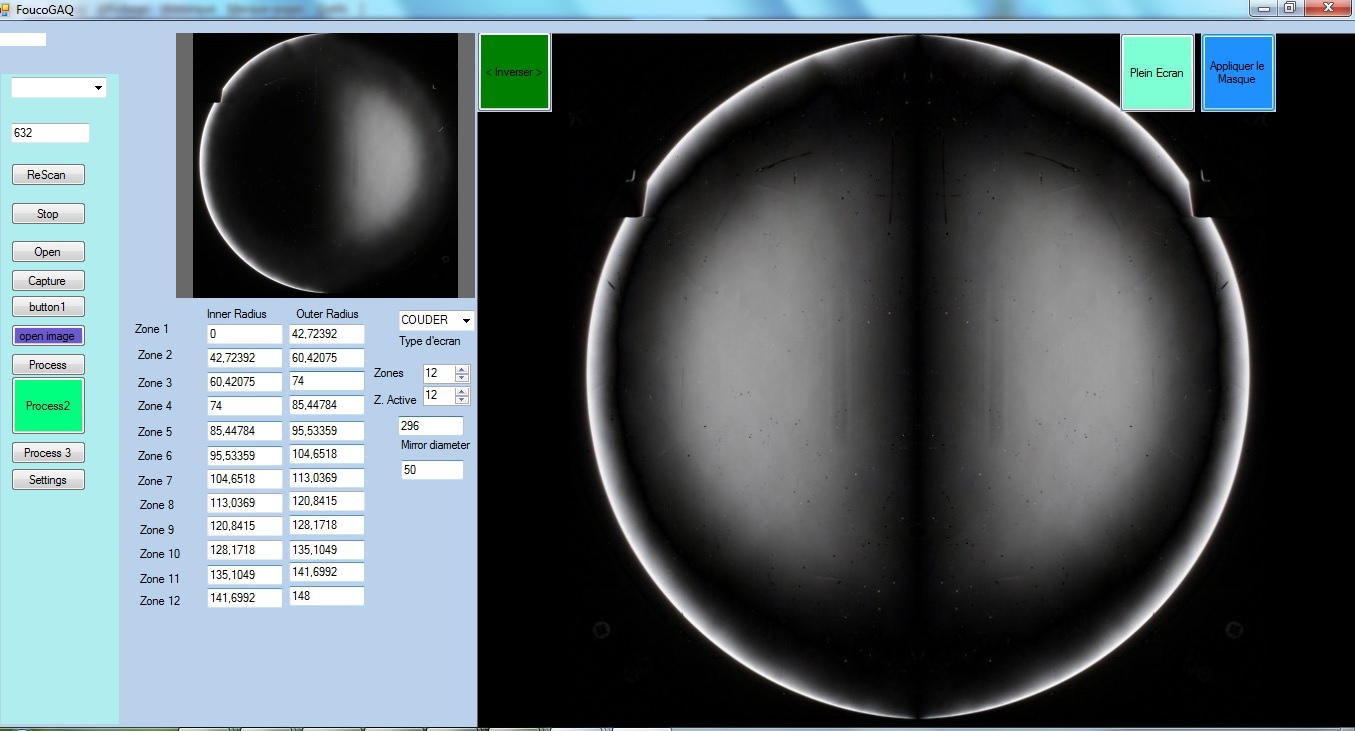
Task: Increase the Zones count with up arrow
Action: [461, 369]
